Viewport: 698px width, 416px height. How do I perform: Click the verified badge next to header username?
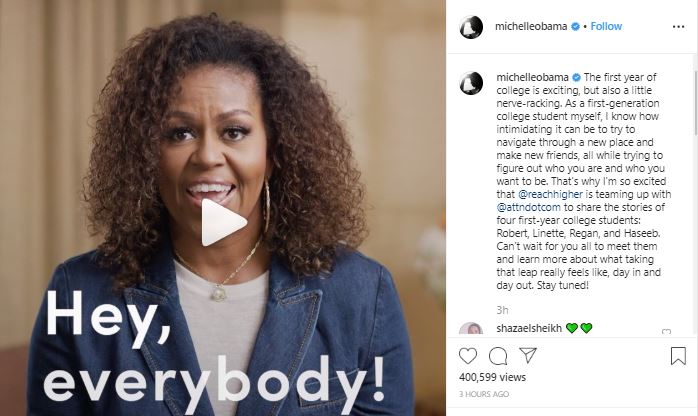pyautogui.click(x=575, y=27)
